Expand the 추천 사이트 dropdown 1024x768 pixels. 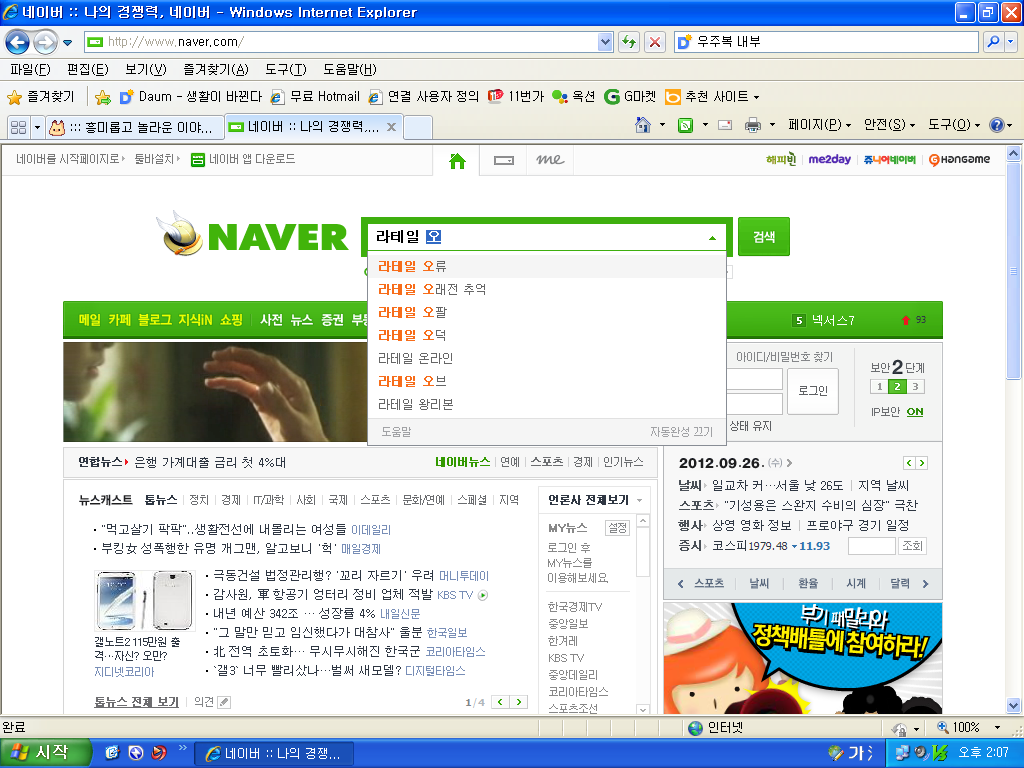[757, 97]
